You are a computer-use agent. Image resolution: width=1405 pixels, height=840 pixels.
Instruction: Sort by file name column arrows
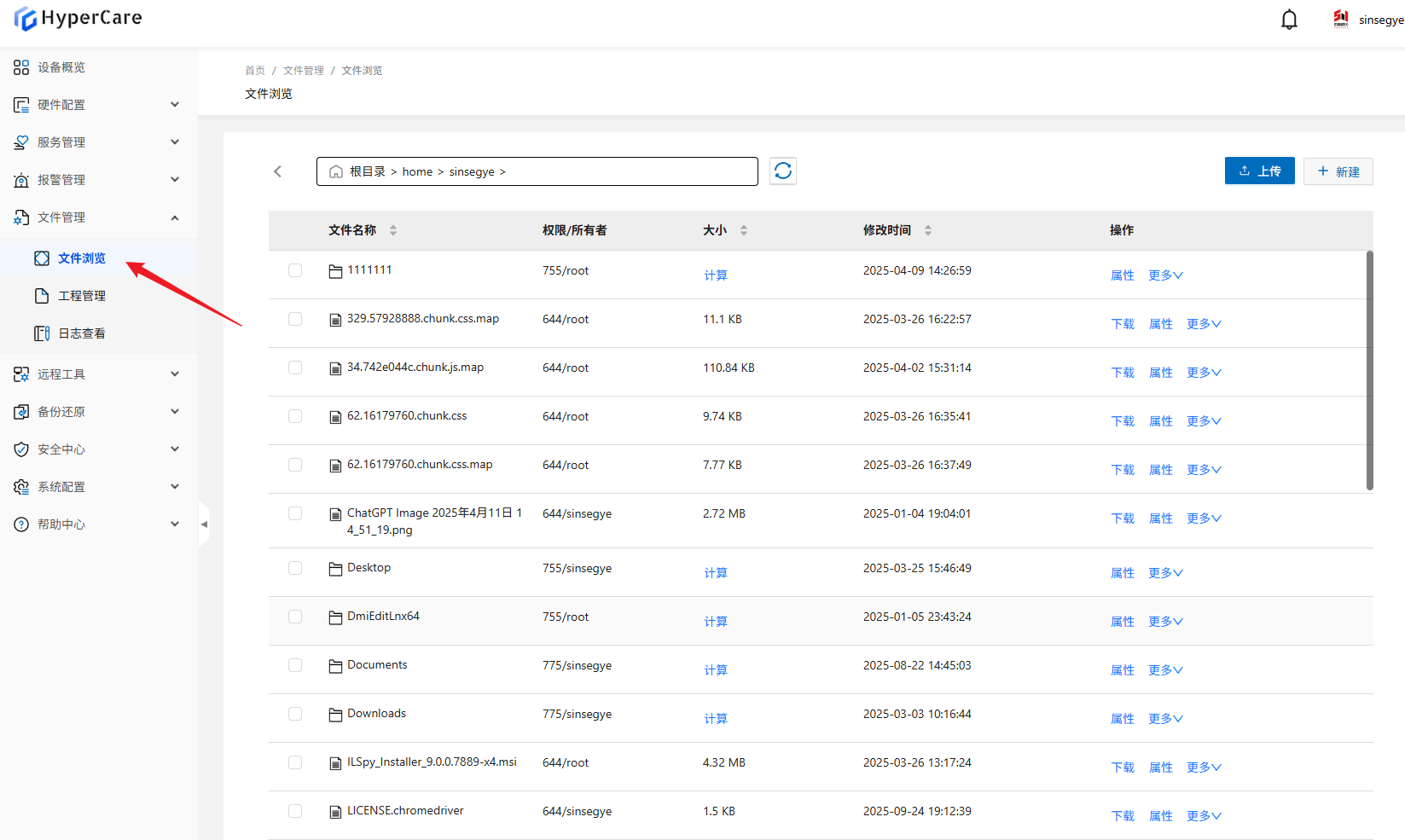point(393,230)
